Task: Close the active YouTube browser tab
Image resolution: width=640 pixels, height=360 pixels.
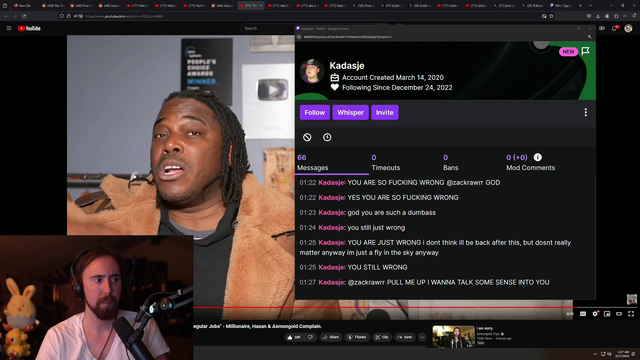Action: [x=260, y=6]
